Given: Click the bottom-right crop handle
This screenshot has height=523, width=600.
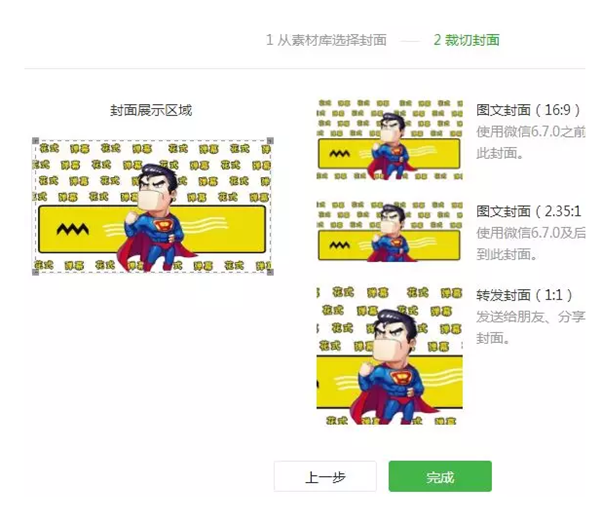Looking at the screenshot, I should tap(270, 272).
